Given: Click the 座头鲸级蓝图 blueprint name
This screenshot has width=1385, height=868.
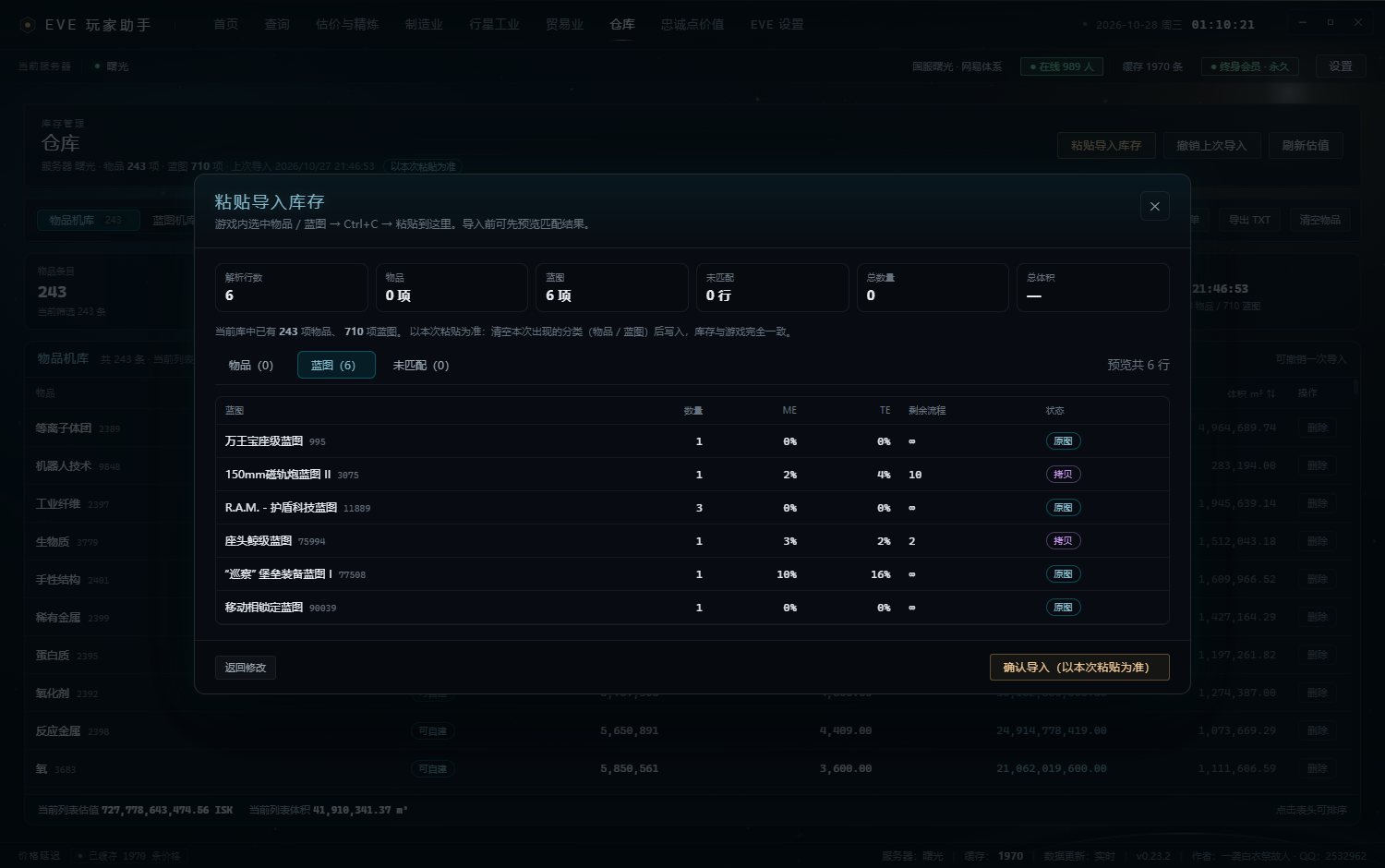Looking at the screenshot, I should point(259,541).
